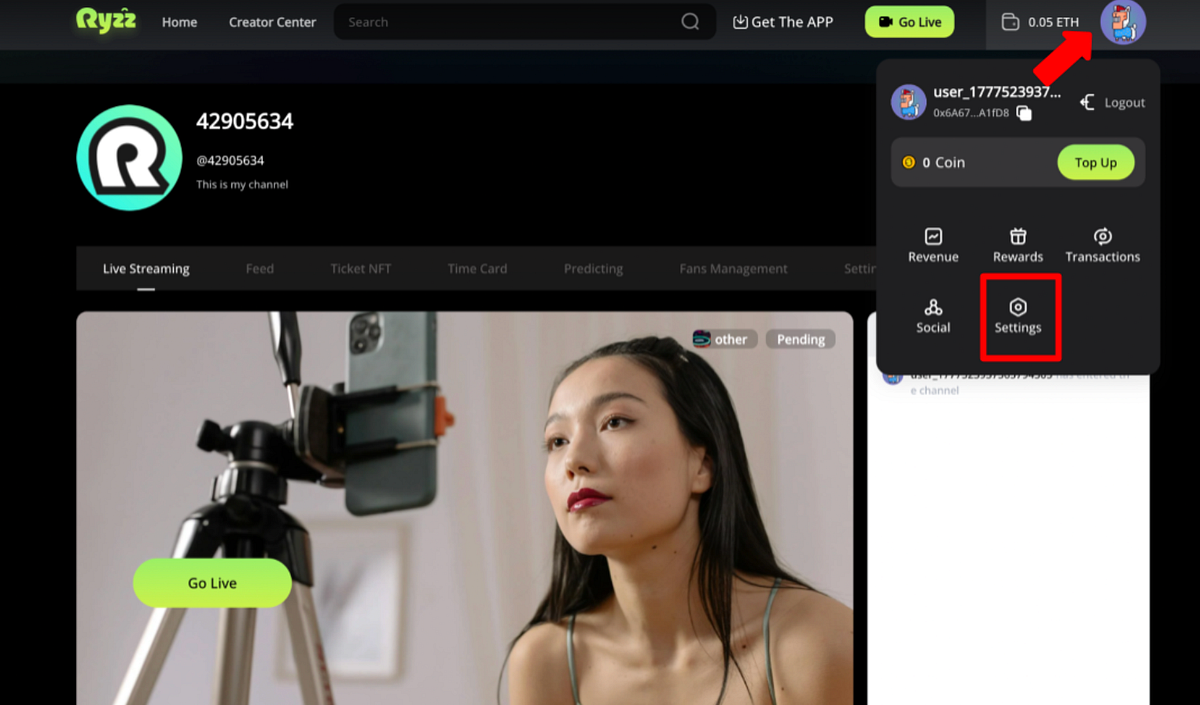The height and width of the screenshot is (705, 1200).
Task: Click the Logout icon
Action: tap(1086, 101)
